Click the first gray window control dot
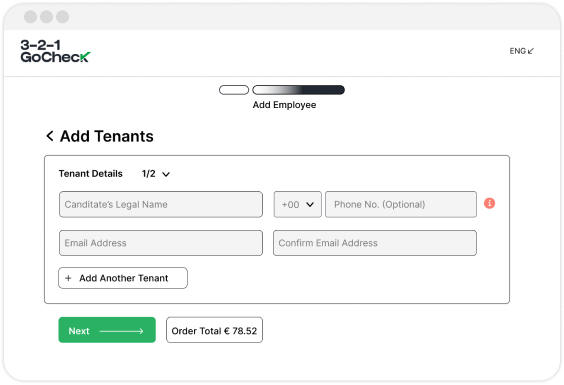Viewport: 564px width, 385px height. 31,17
